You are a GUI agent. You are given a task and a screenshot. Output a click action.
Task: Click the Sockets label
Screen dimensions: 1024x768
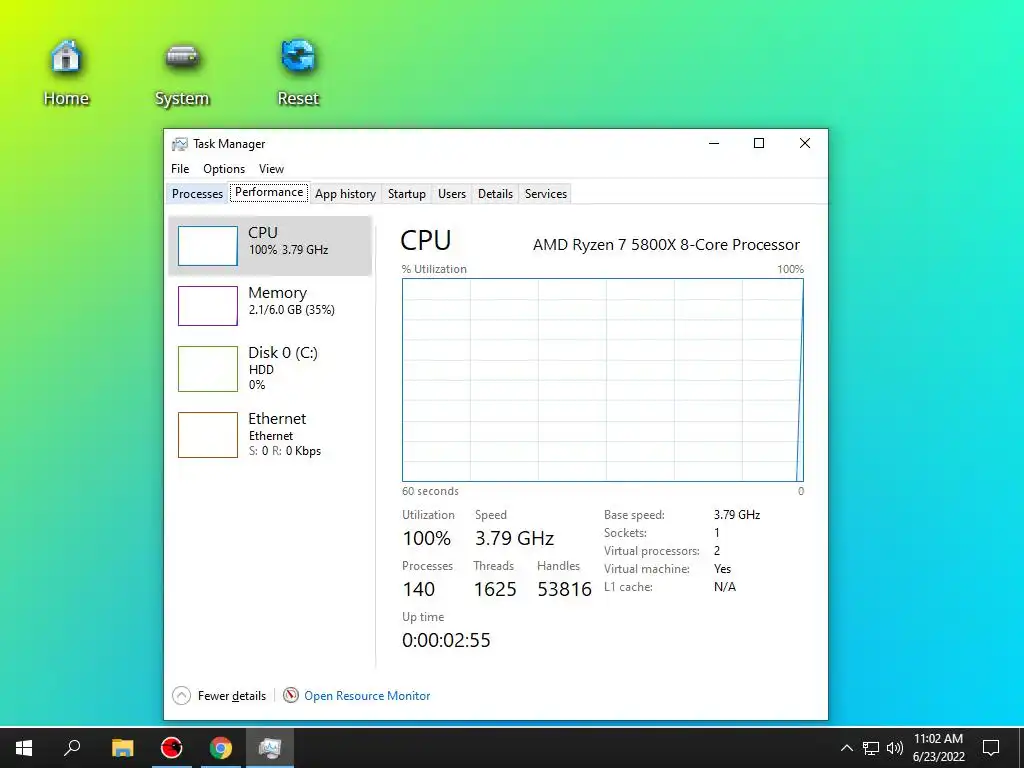(x=626, y=533)
